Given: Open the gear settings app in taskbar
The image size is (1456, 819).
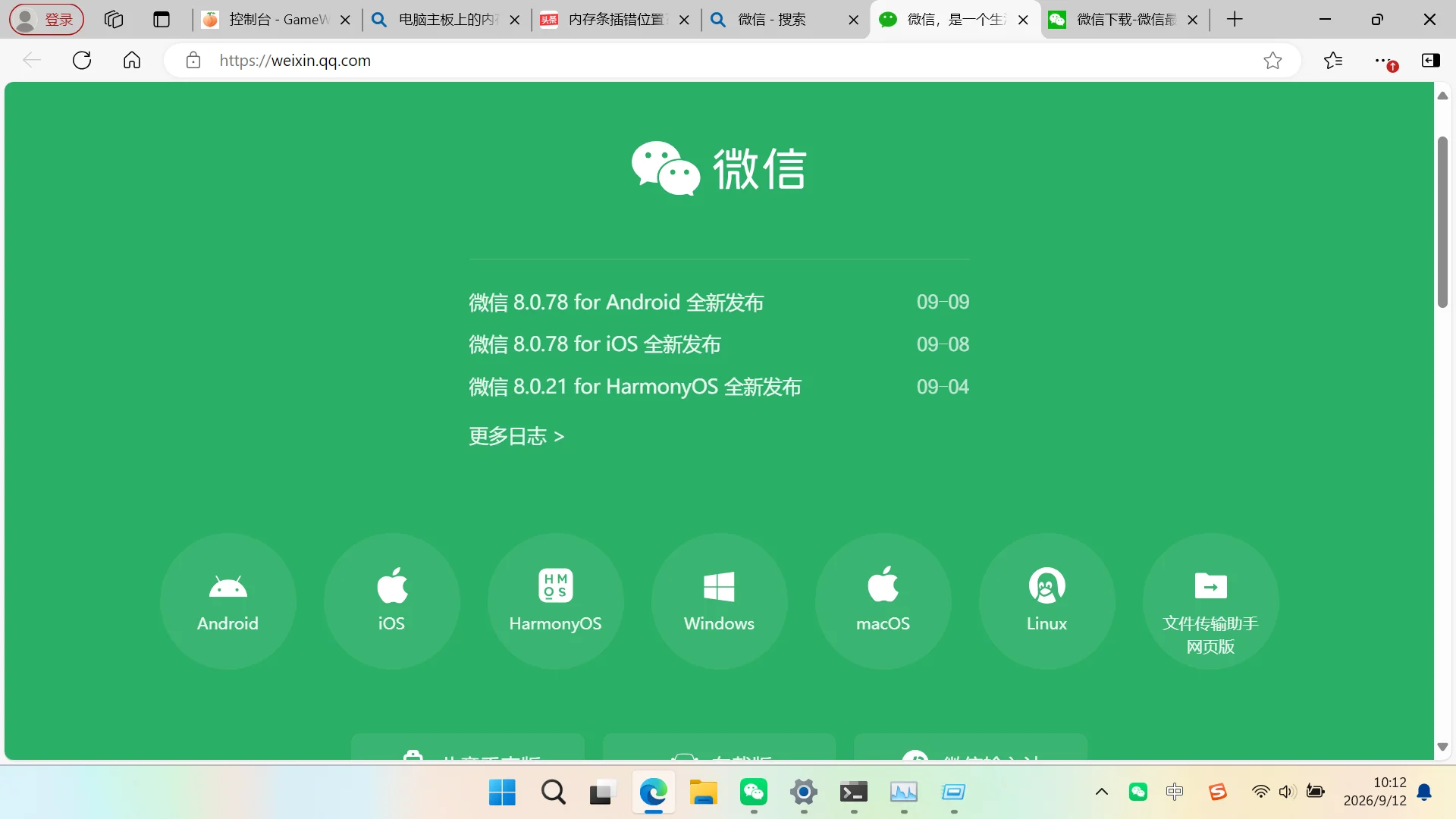Looking at the screenshot, I should (804, 792).
